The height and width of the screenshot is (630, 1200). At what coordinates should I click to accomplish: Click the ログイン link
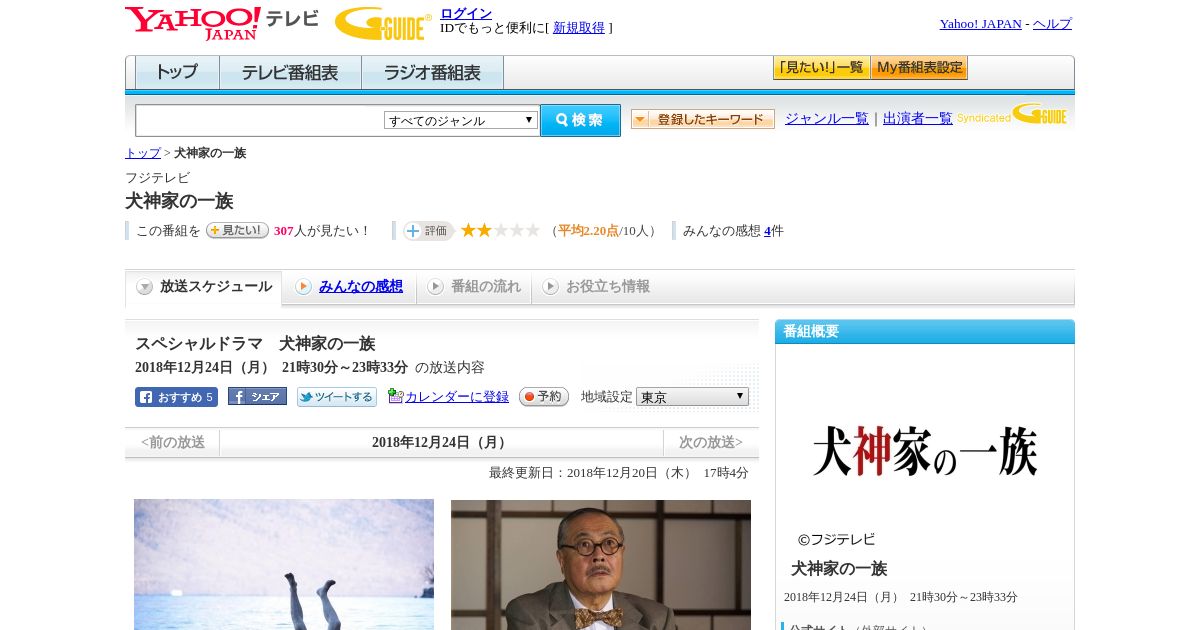pos(466,13)
